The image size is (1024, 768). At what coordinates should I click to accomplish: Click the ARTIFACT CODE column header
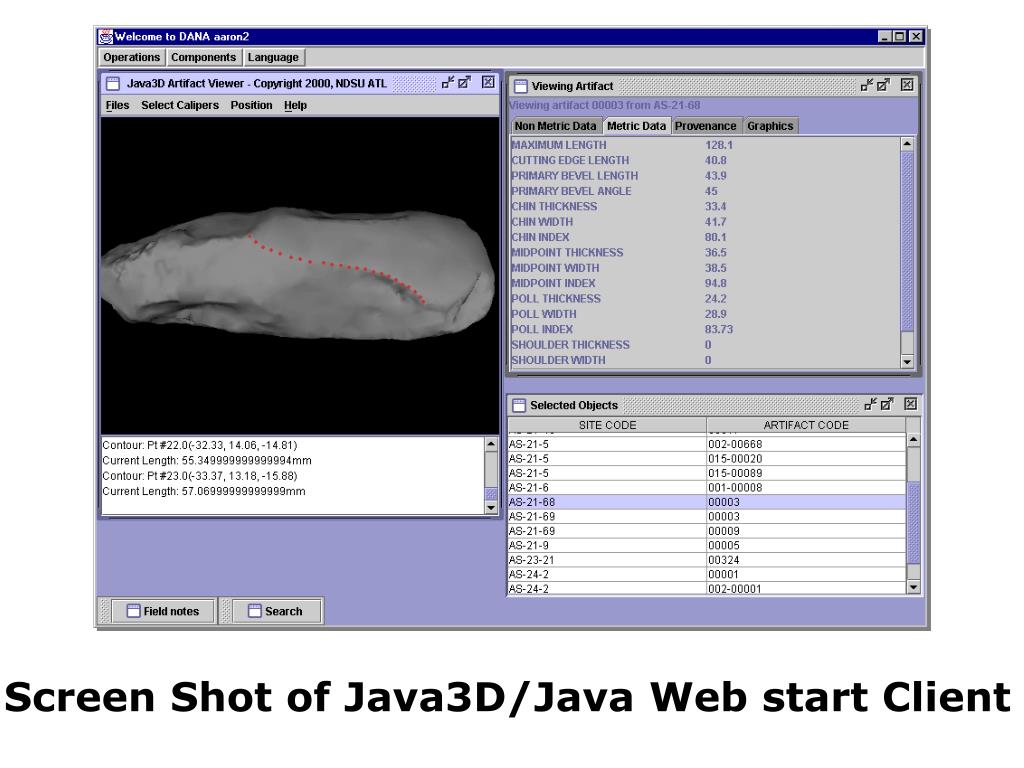point(806,425)
